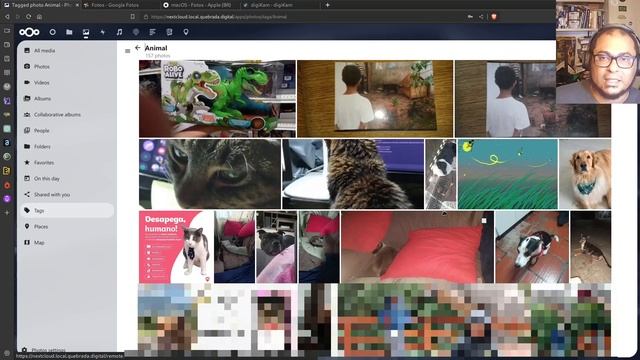
Task: Open the Robo Alive dinosaur toy photo
Action: click(x=217, y=99)
